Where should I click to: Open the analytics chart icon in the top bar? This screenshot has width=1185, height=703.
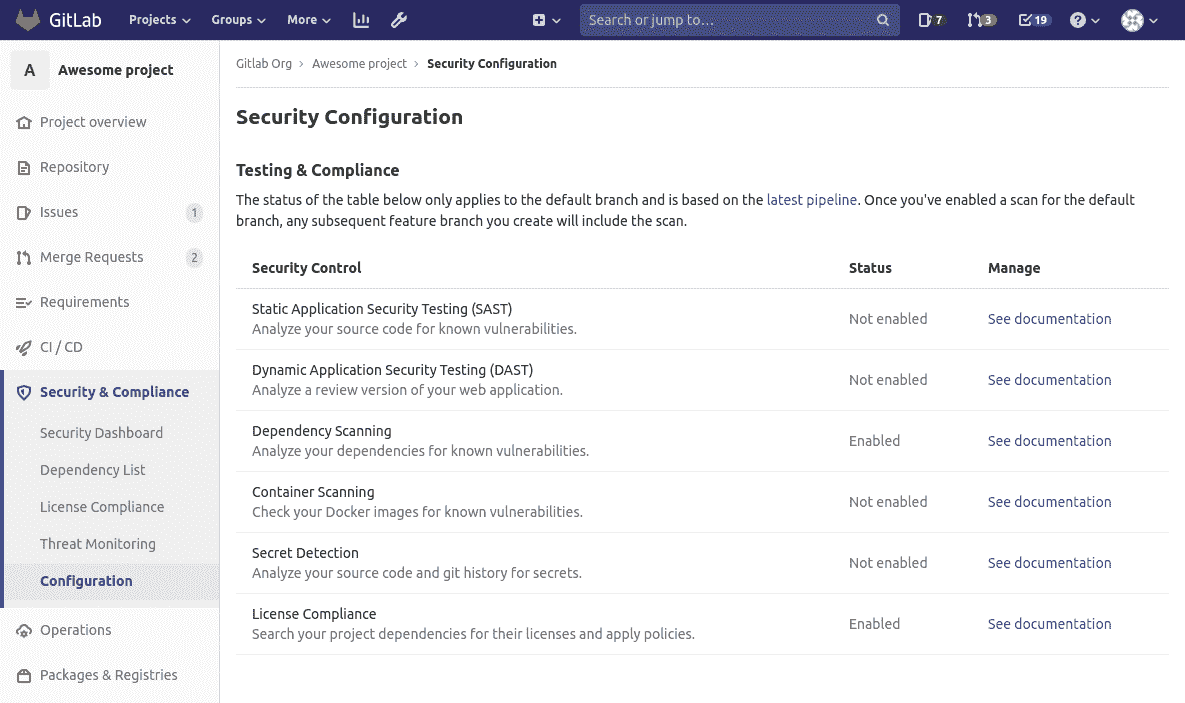(360, 20)
